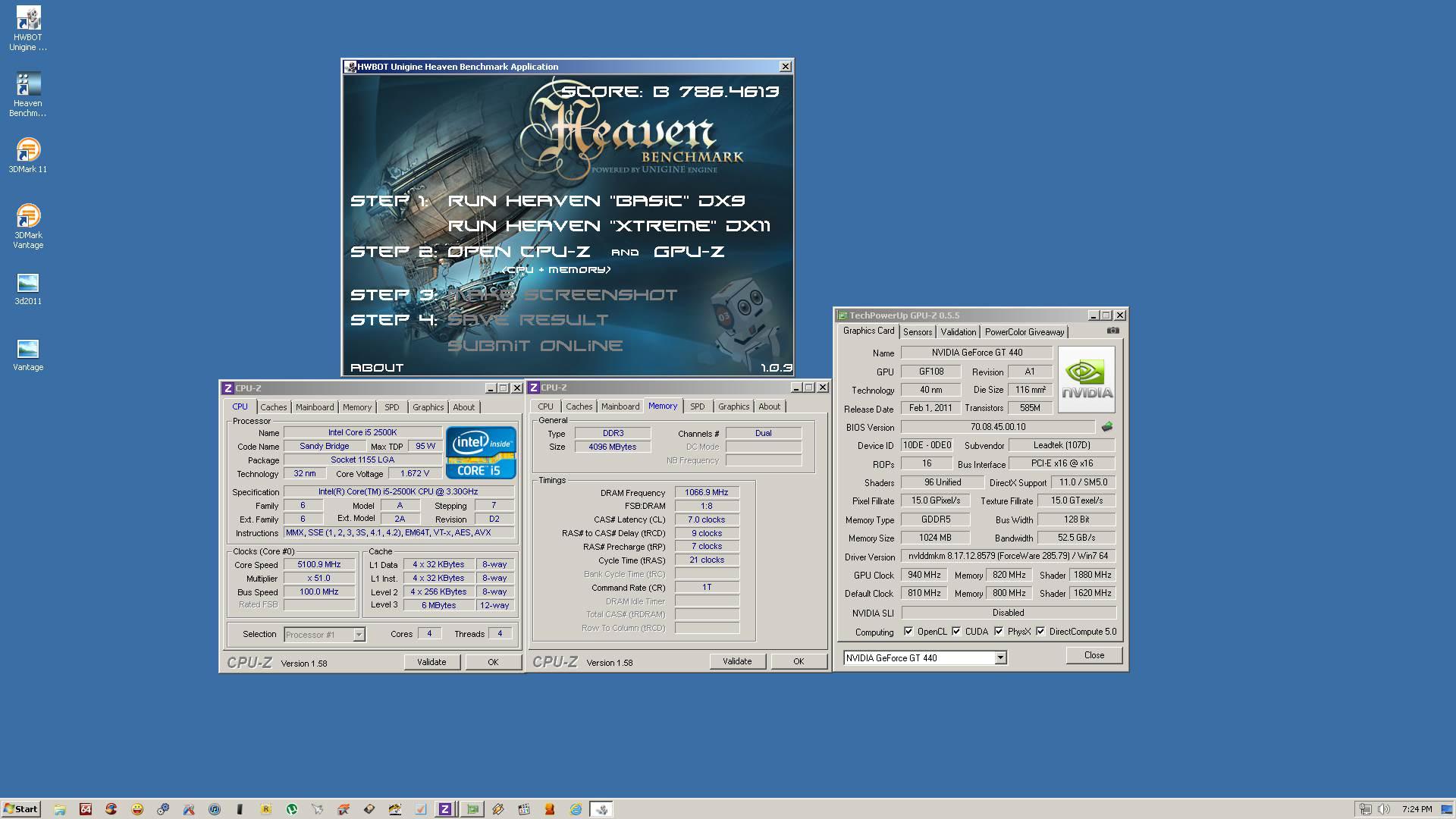The width and height of the screenshot is (1456, 819).
Task: Toggle the CUDA checkbox in GPU-Z
Action: pyautogui.click(x=956, y=632)
